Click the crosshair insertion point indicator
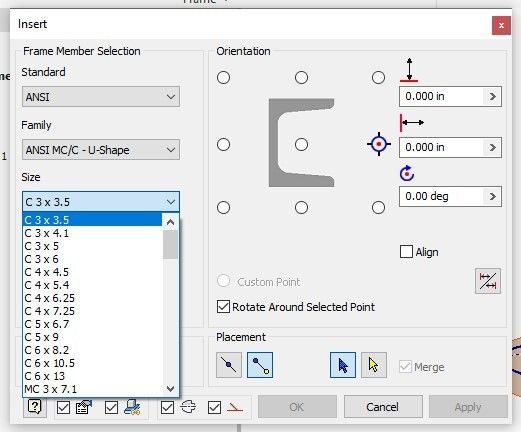This screenshot has width=521, height=432. [379, 144]
